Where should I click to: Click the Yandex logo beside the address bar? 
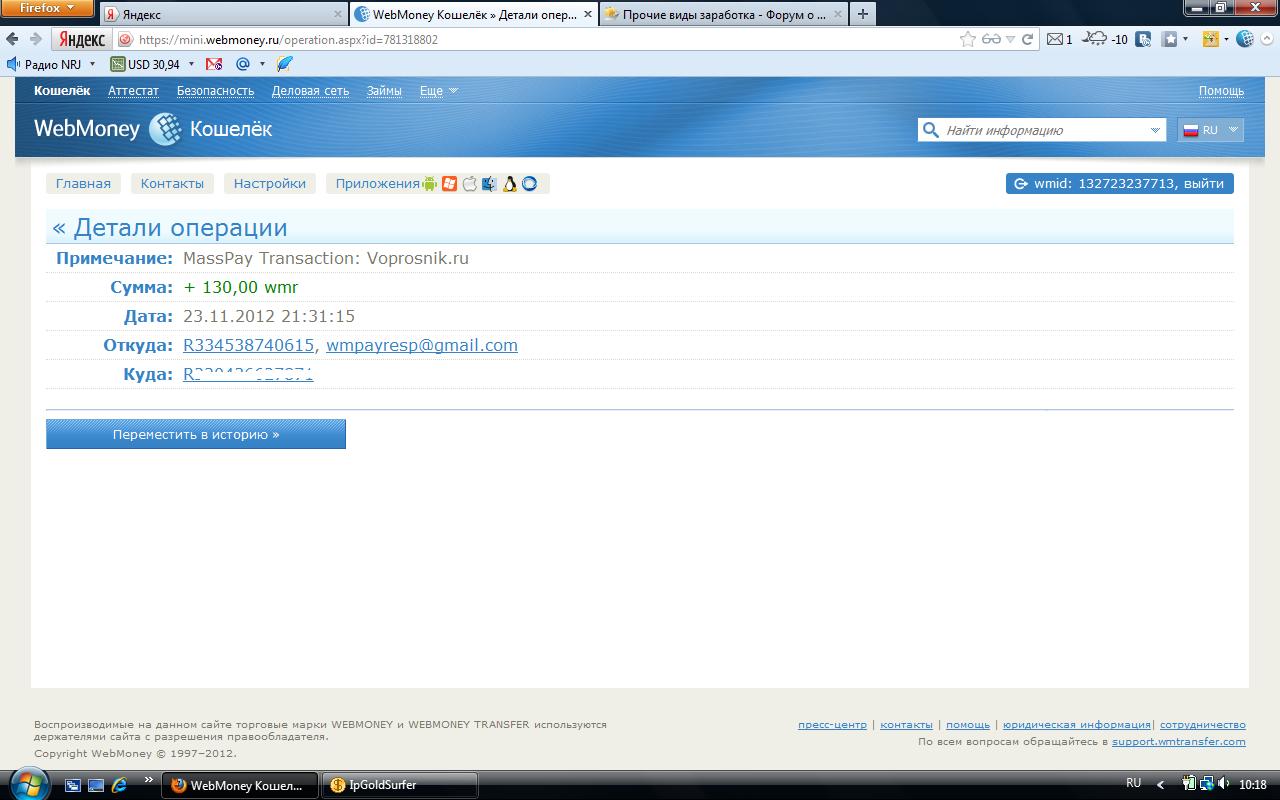(82, 39)
